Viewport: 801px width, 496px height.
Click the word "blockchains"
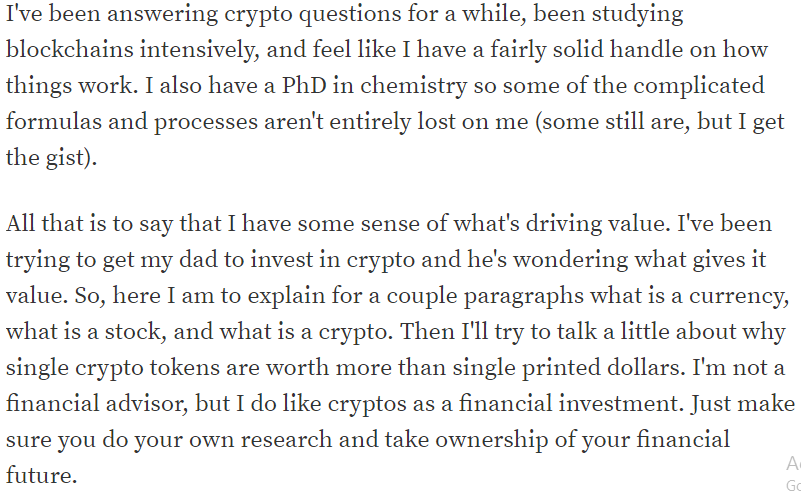click(x=69, y=50)
